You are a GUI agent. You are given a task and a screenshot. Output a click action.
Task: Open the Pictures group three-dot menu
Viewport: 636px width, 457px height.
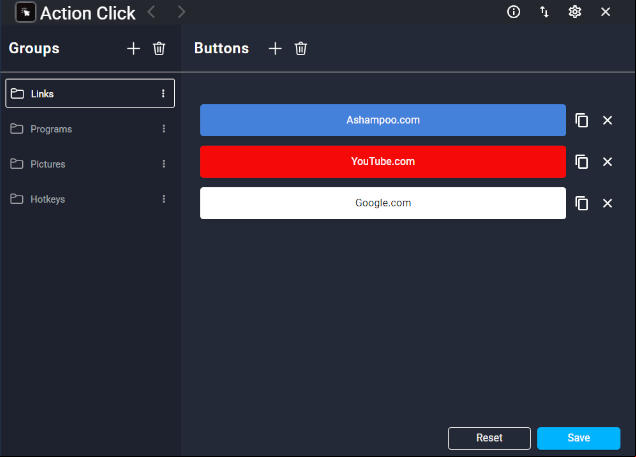[163, 164]
